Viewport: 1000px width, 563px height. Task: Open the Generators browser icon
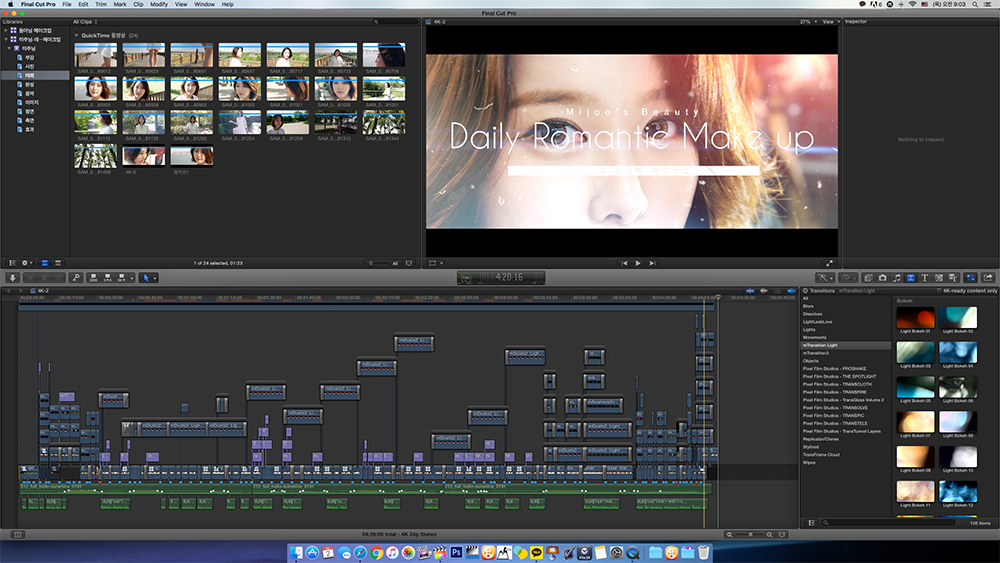pyautogui.click(x=938, y=277)
